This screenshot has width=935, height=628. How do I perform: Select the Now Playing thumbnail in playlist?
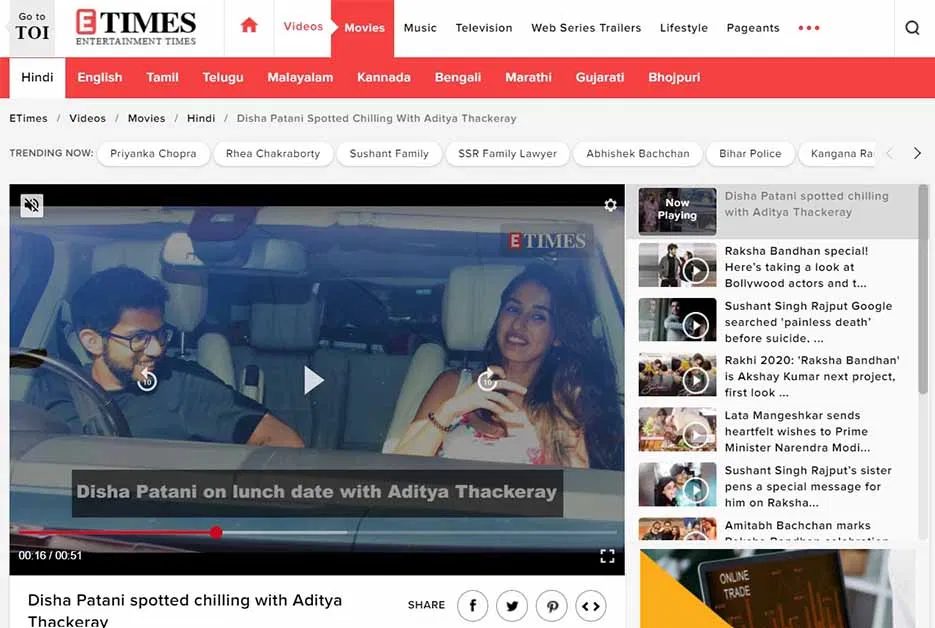[677, 210]
